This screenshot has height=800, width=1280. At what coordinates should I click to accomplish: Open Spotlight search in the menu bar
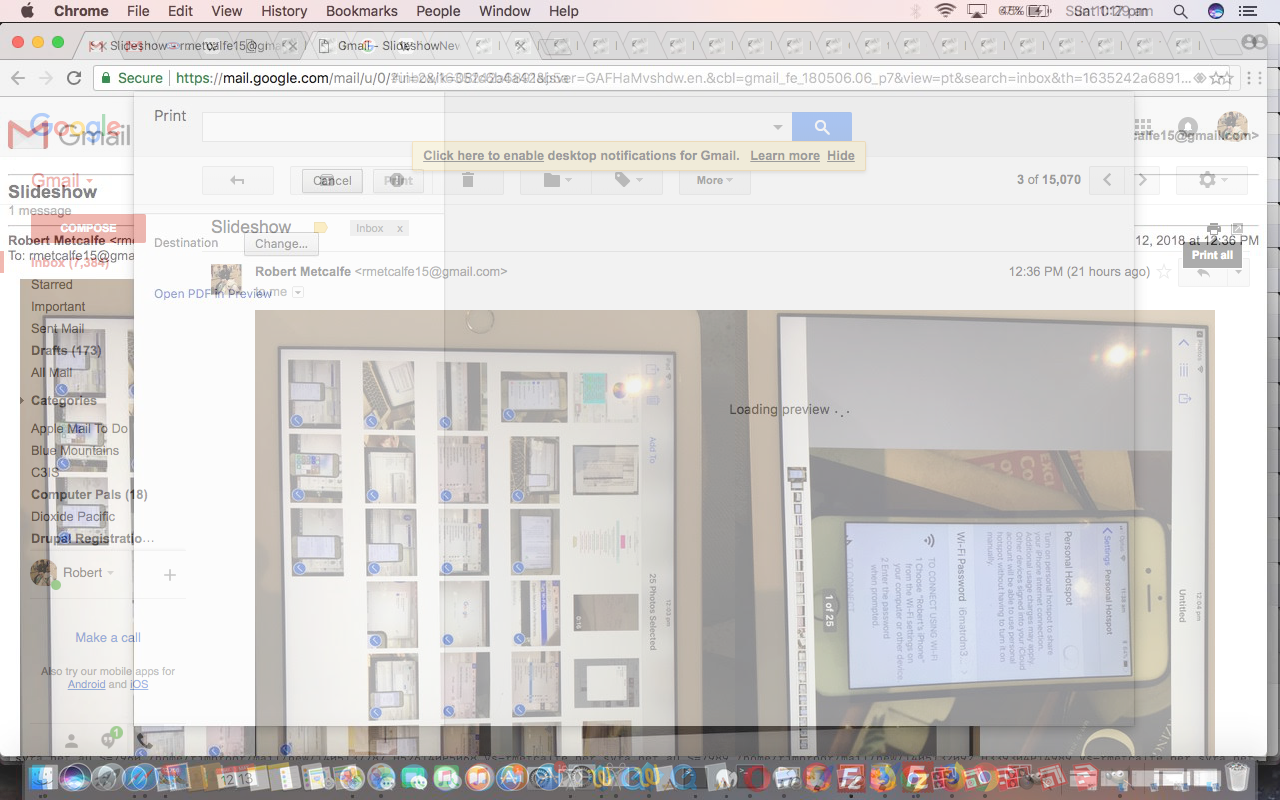(x=1180, y=11)
